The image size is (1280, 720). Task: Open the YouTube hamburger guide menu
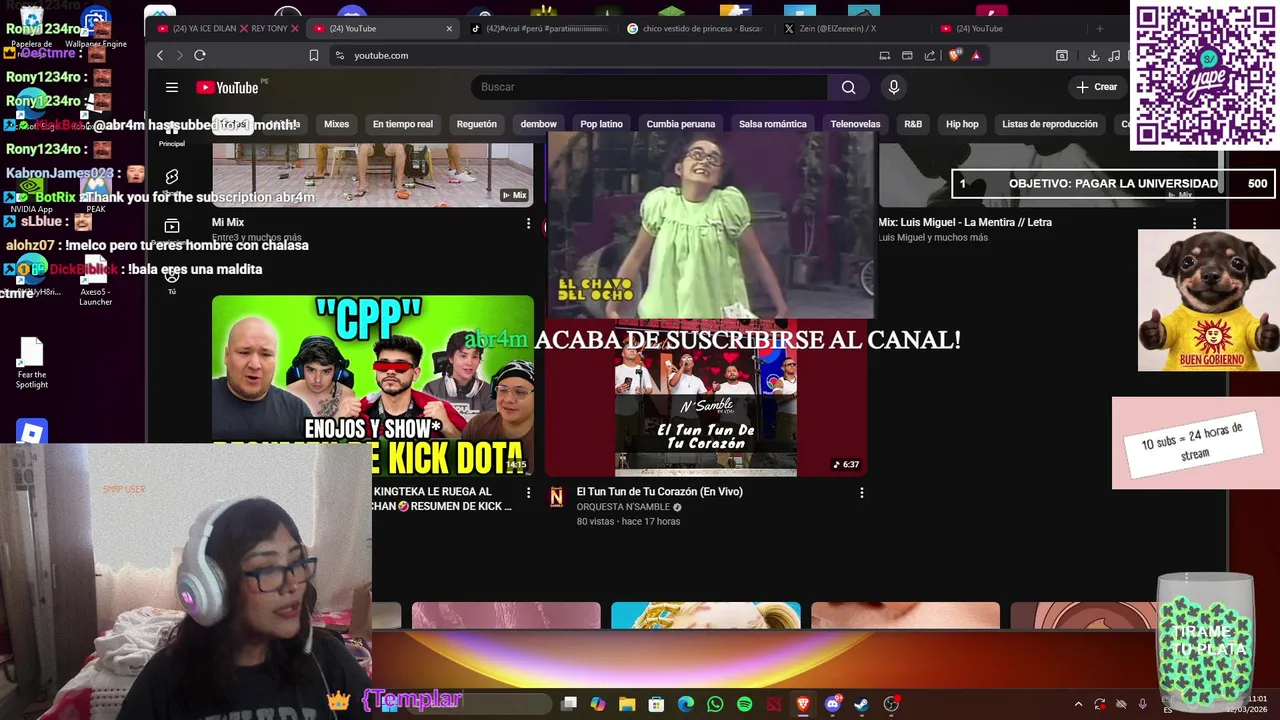point(172,87)
